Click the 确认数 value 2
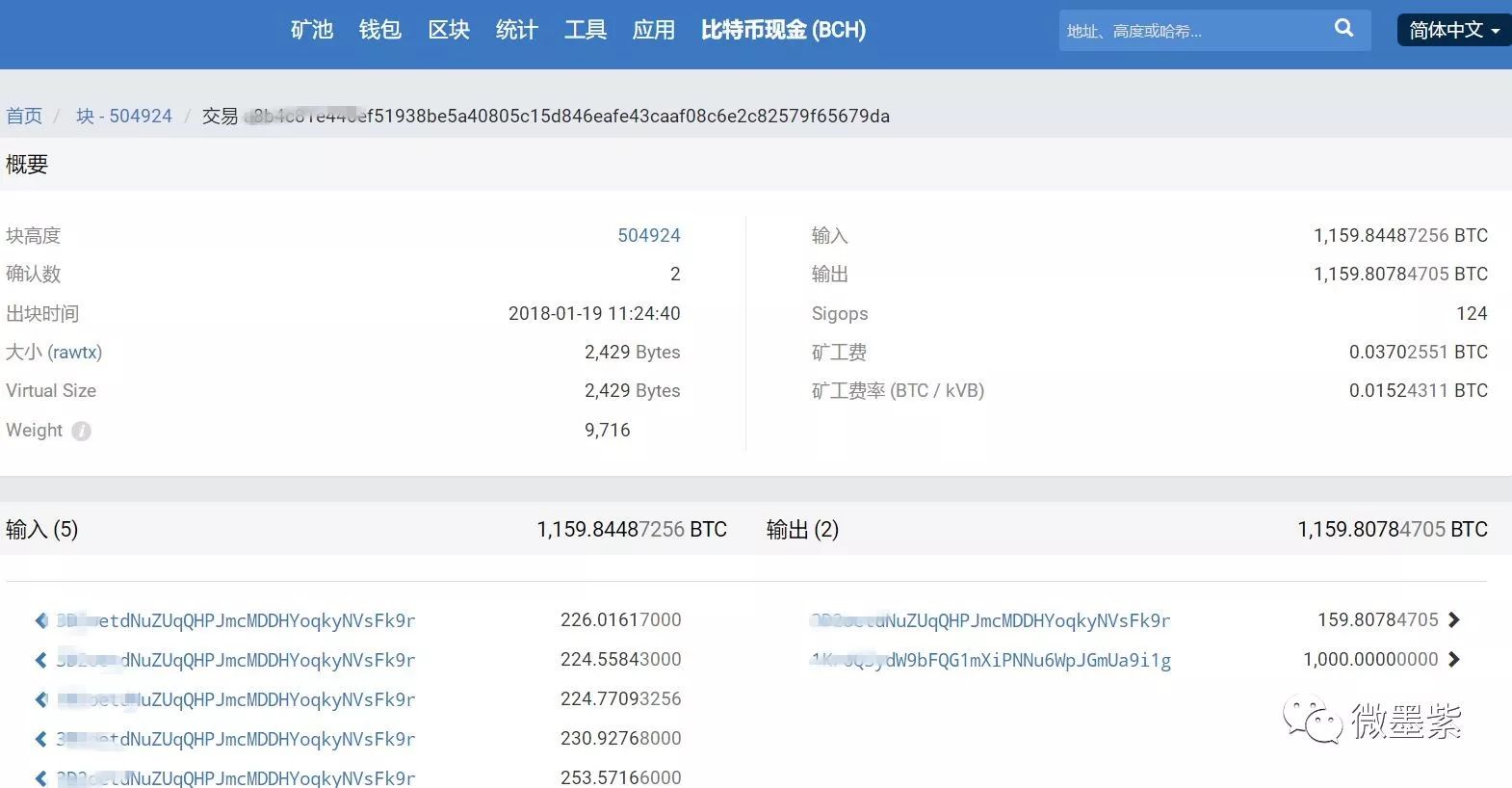This screenshot has width=1512, height=788. pyautogui.click(x=675, y=274)
